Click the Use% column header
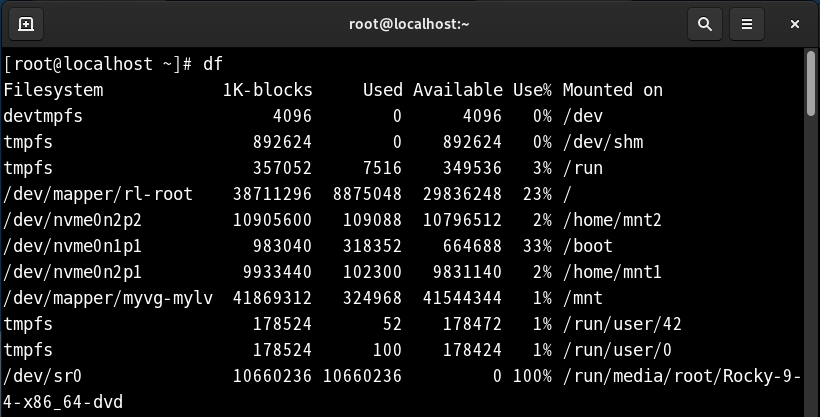Image resolution: width=820 pixels, height=417 pixels. click(x=532, y=90)
